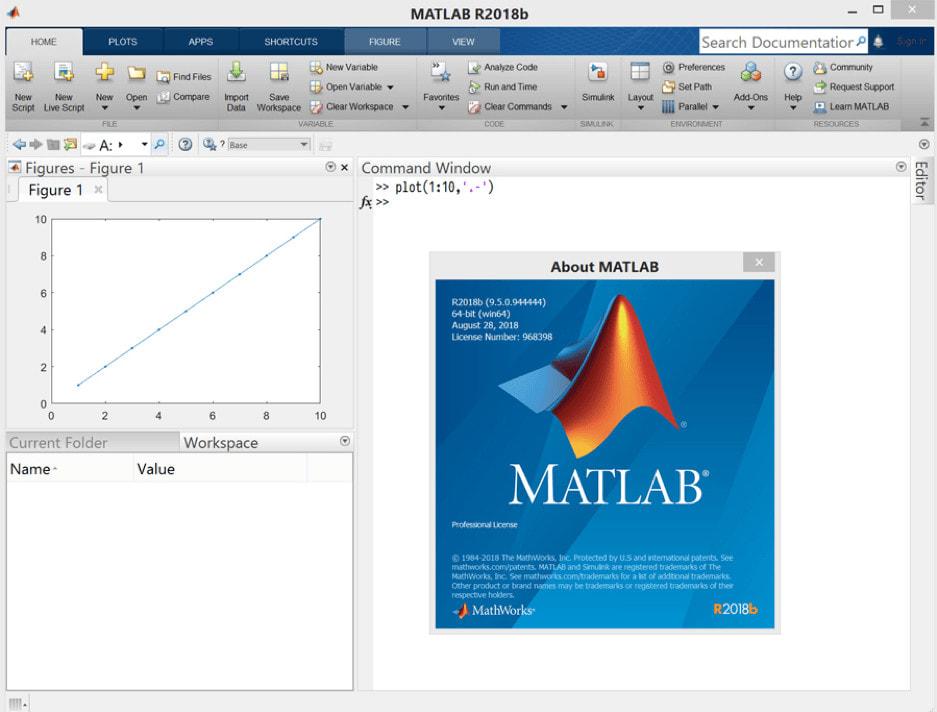Open the New Script icon
This screenshot has width=937, height=712.
[22, 87]
